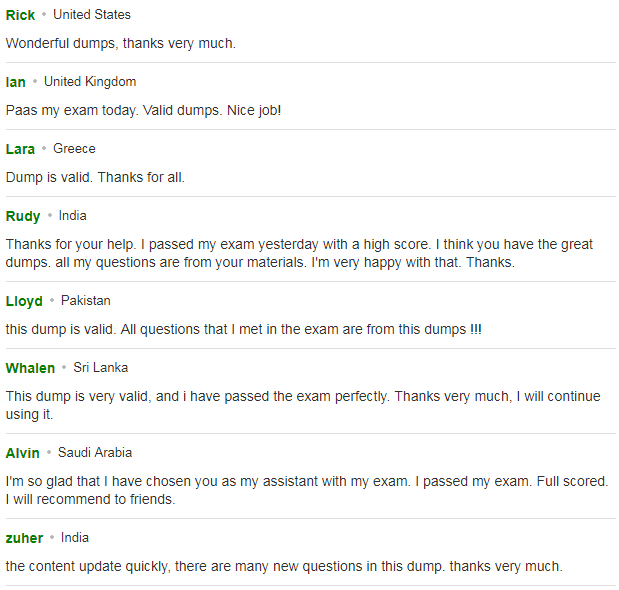Open Lara's reviewer name
This screenshot has height=590, width=619.
click(20, 149)
